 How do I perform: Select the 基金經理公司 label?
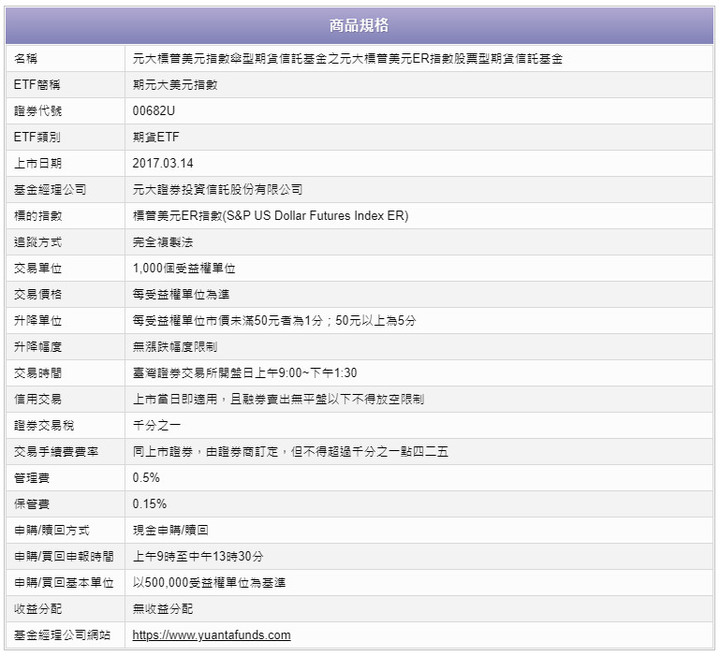[x=50, y=189]
